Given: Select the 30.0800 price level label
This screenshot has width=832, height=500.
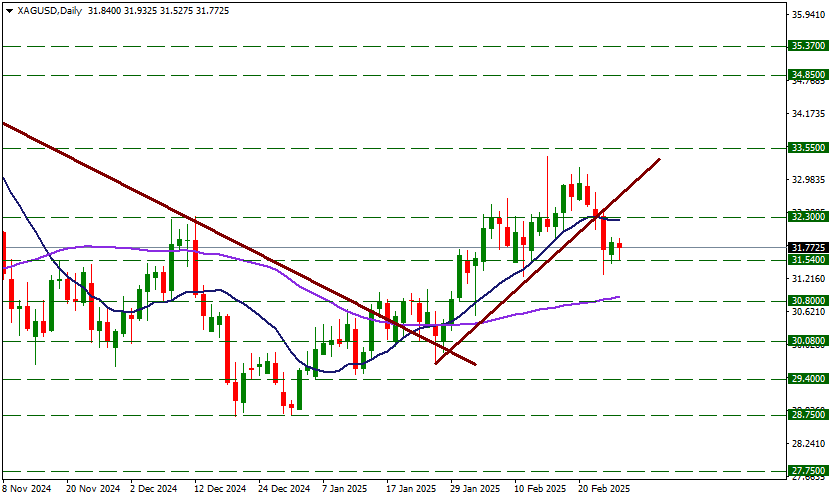Looking at the screenshot, I should pos(808,341).
